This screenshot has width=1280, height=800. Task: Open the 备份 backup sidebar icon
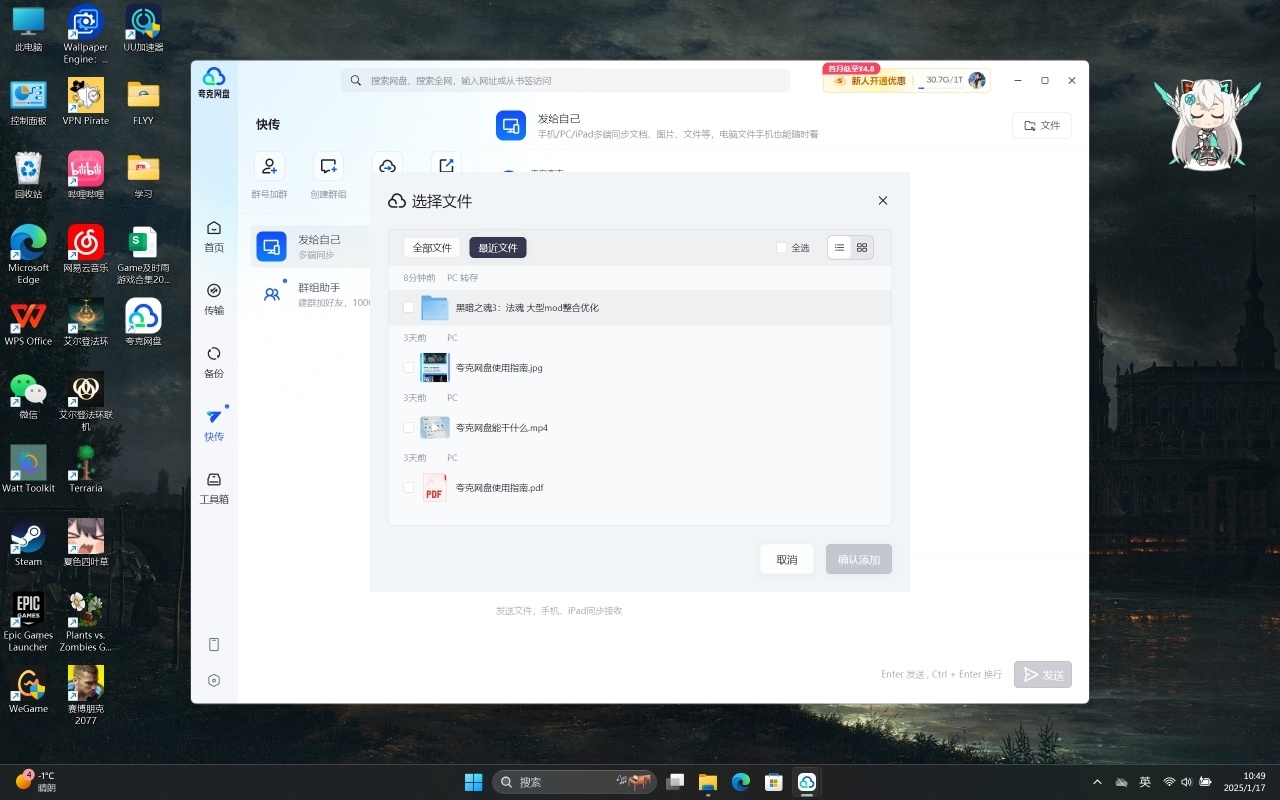pyautogui.click(x=214, y=362)
